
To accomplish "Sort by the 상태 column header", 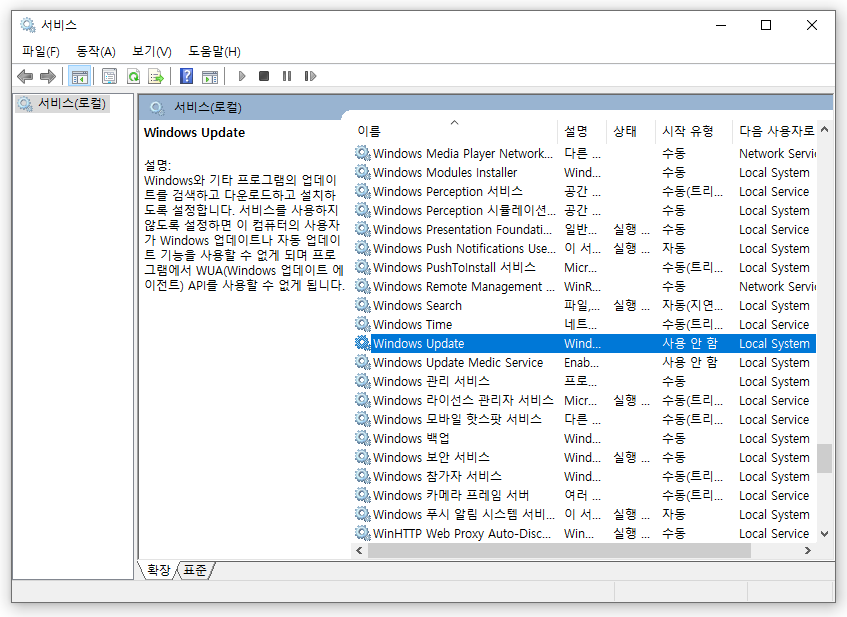I will [x=630, y=131].
